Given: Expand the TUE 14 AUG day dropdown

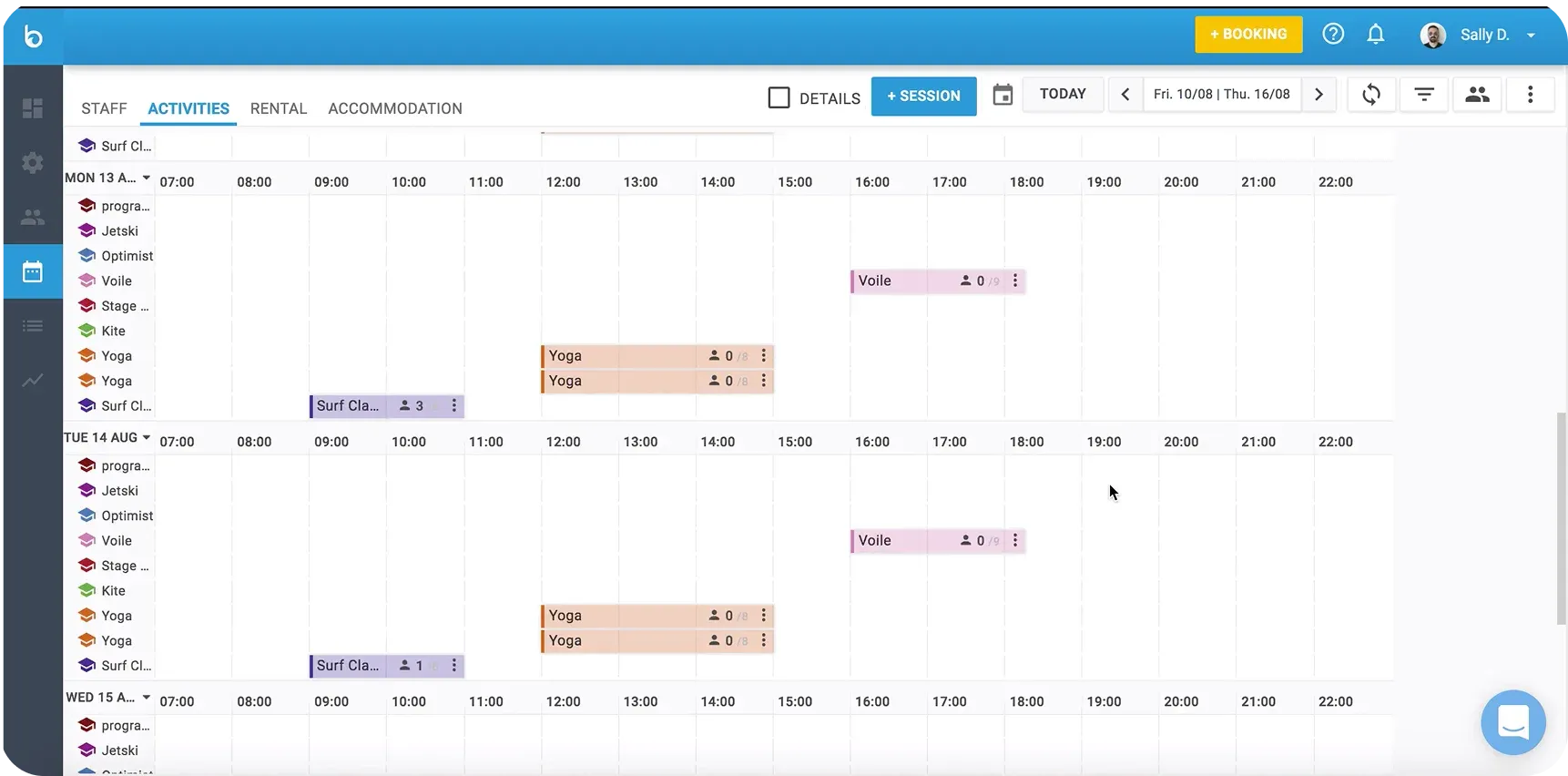Looking at the screenshot, I should (146, 438).
